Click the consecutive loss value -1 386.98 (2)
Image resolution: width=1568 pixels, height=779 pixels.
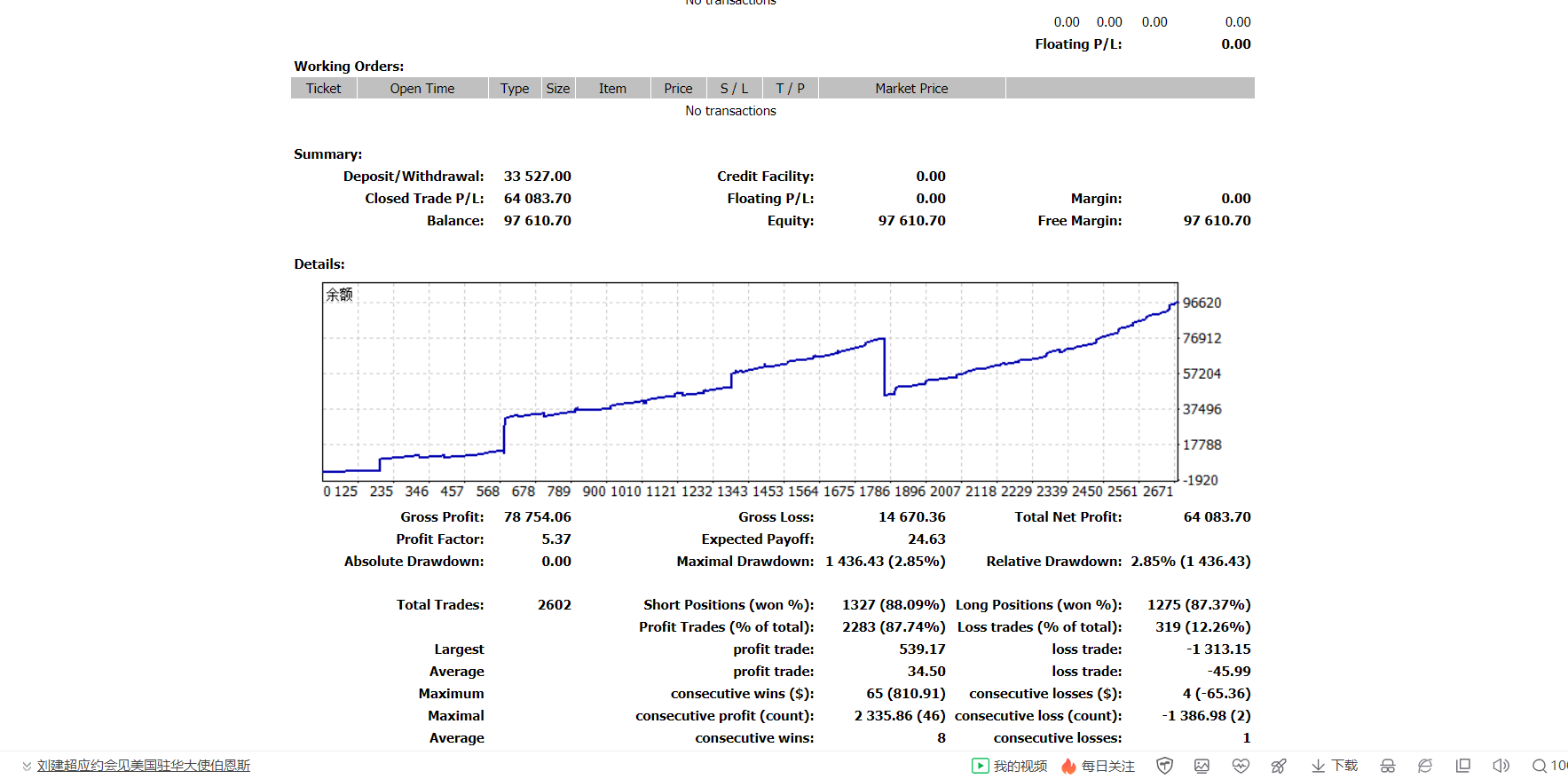point(1207,716)
